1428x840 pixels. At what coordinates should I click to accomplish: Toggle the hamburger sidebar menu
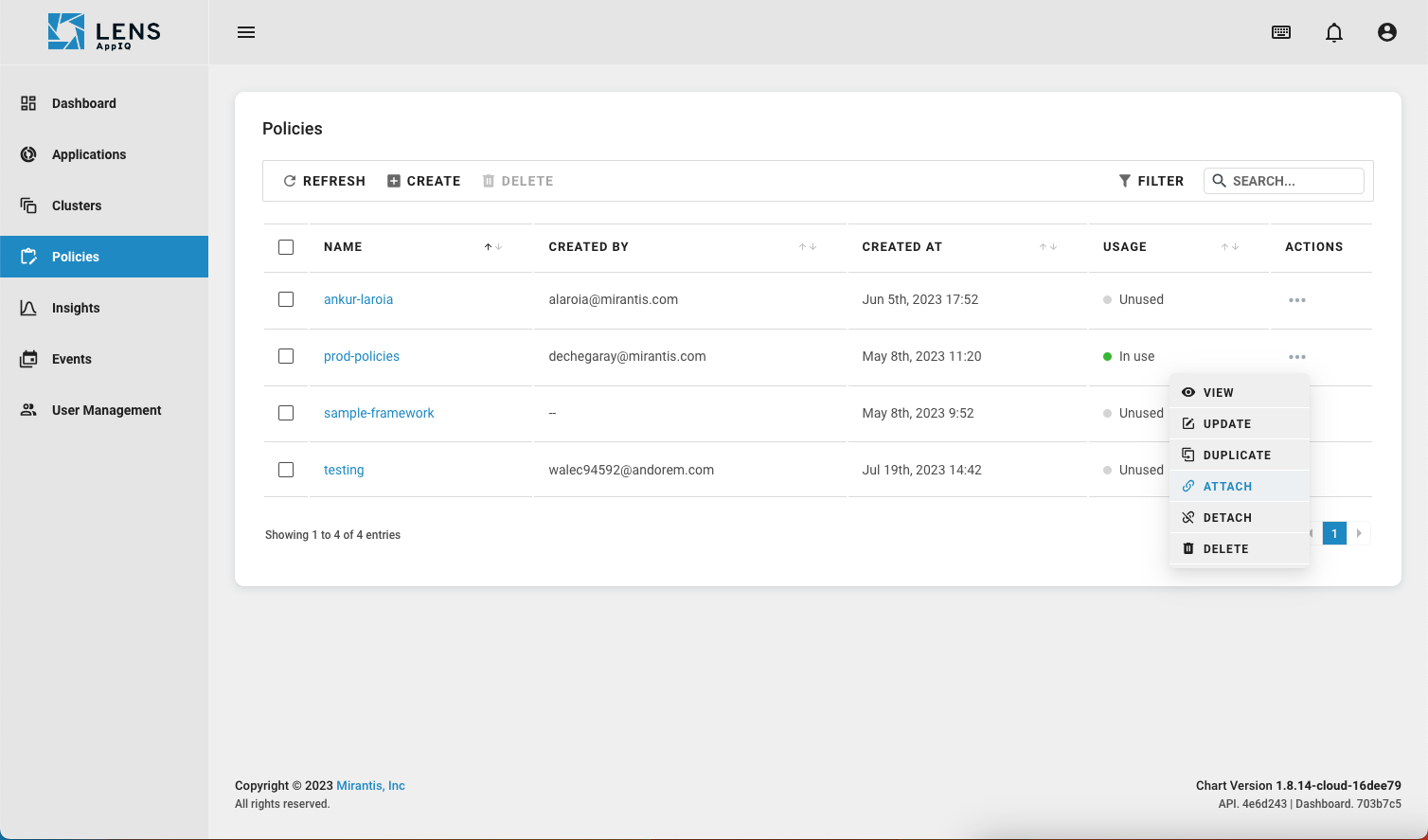click(246, 32)
